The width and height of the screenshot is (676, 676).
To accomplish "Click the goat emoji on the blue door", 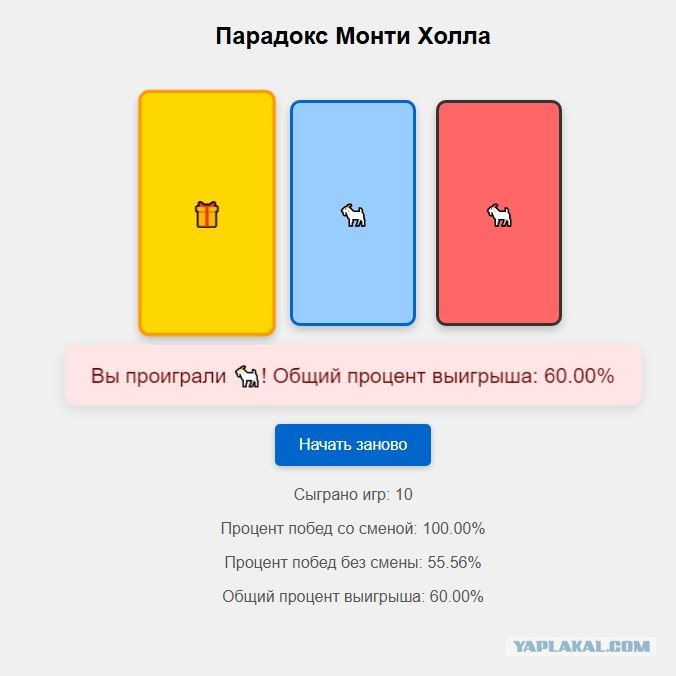I will point(353,215).
